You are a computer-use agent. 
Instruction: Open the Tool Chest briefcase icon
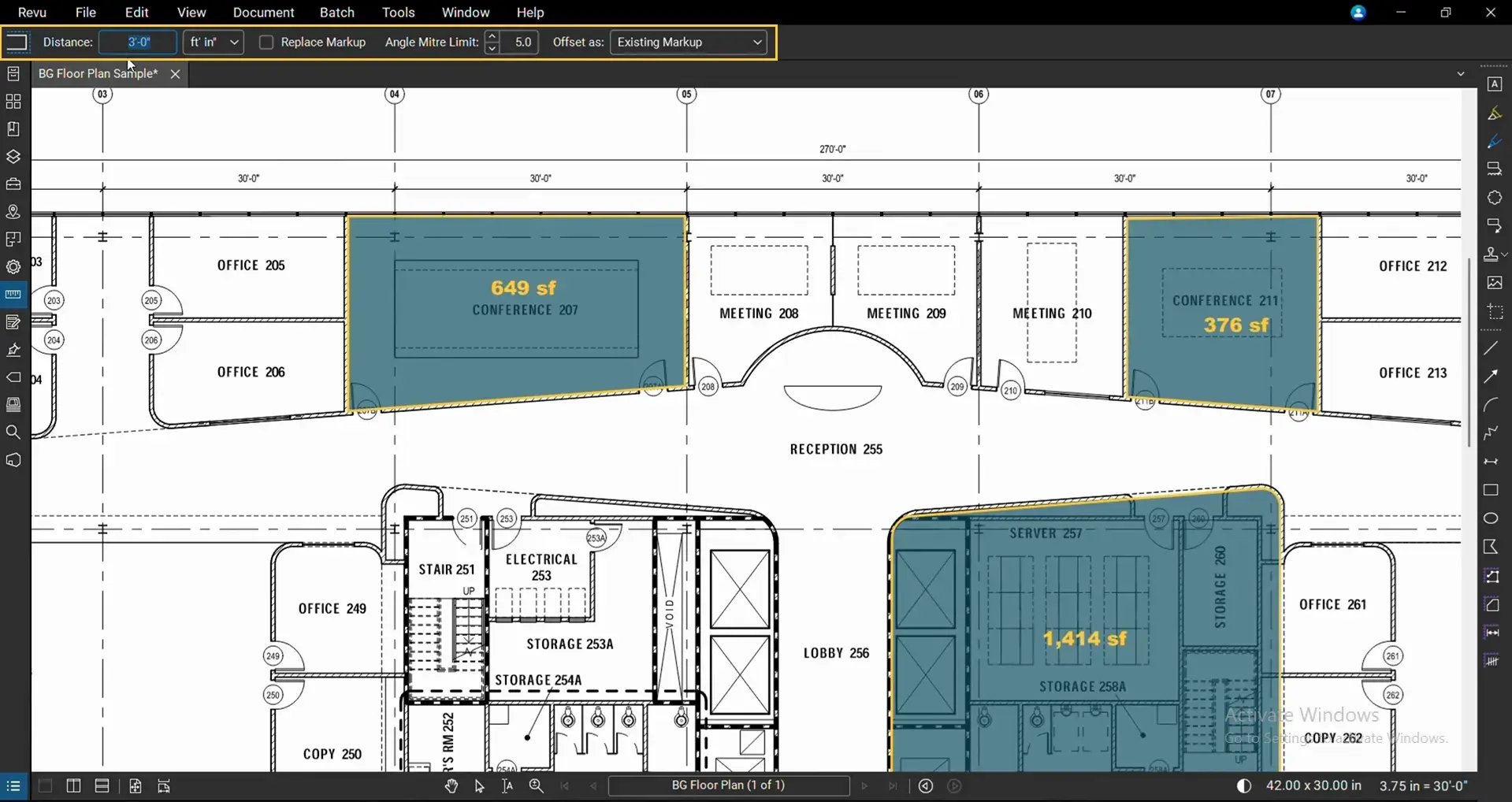coord(13,184)
